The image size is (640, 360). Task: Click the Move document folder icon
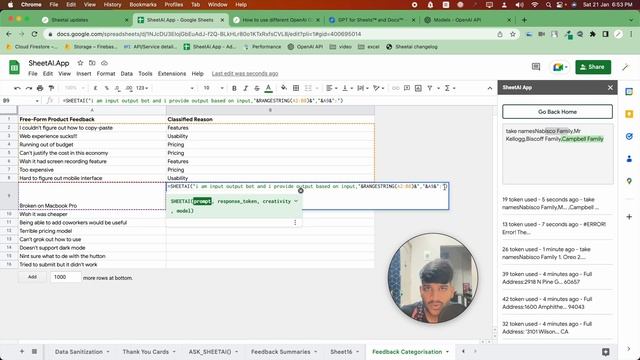pyautogui.click(x=92, y=63)
